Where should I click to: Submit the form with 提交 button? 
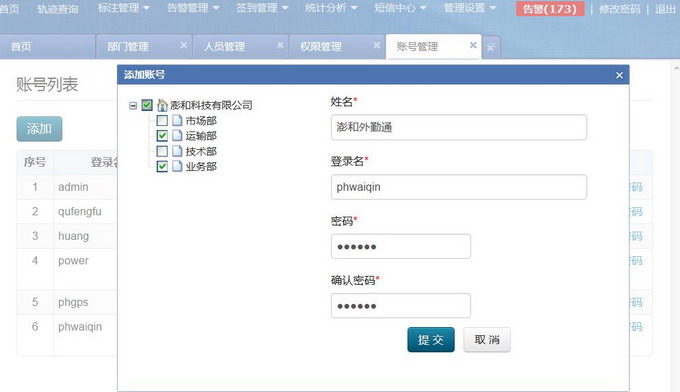pos(431,340)
